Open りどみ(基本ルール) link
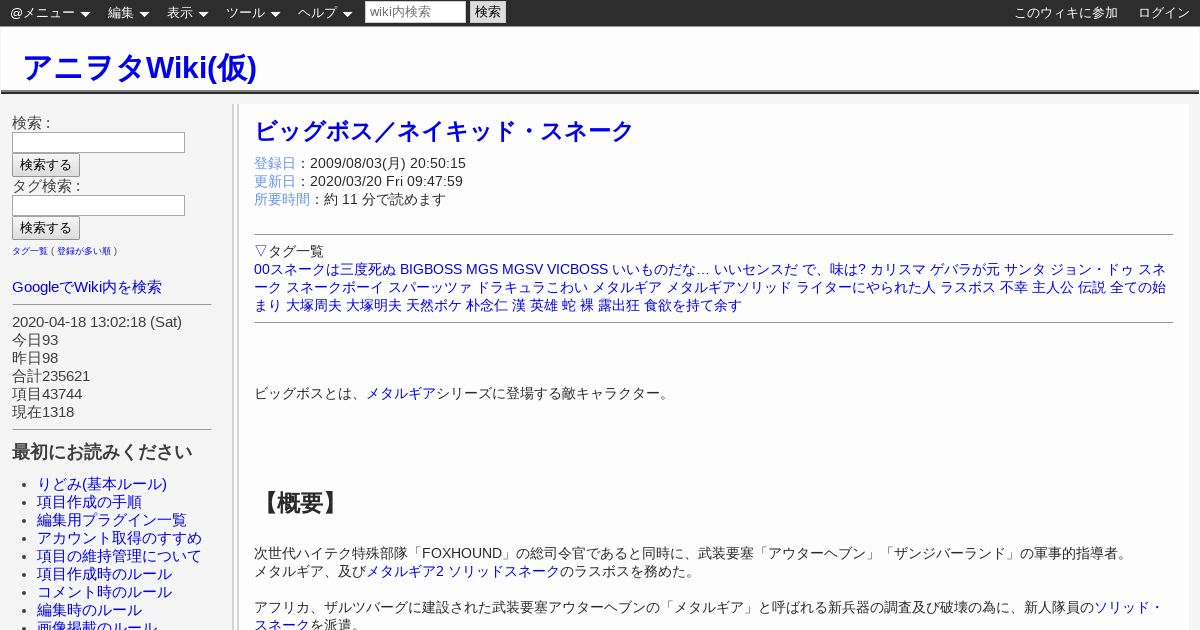This screenshot has width=1200, height=630. point(102,484)
